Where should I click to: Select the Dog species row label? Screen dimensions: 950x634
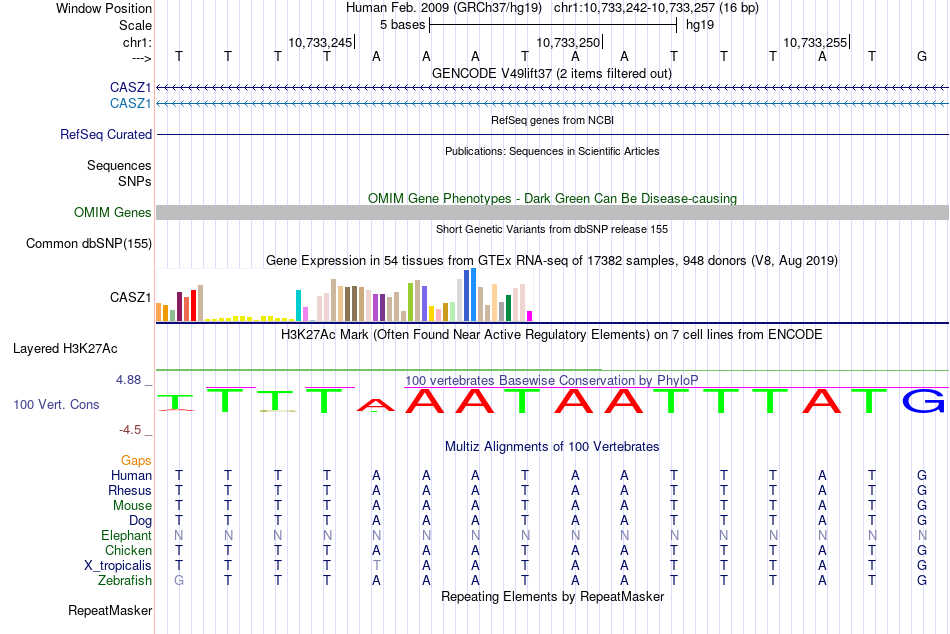click(141, 520)
